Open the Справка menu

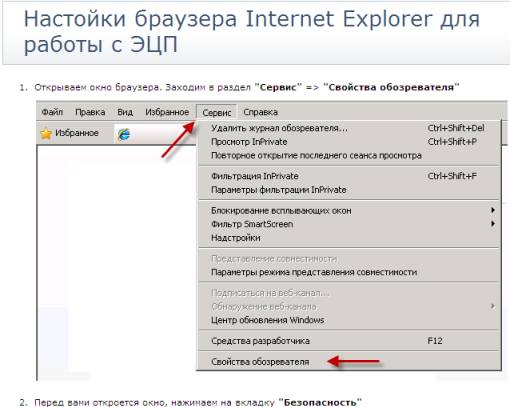[x=260, y=112]
